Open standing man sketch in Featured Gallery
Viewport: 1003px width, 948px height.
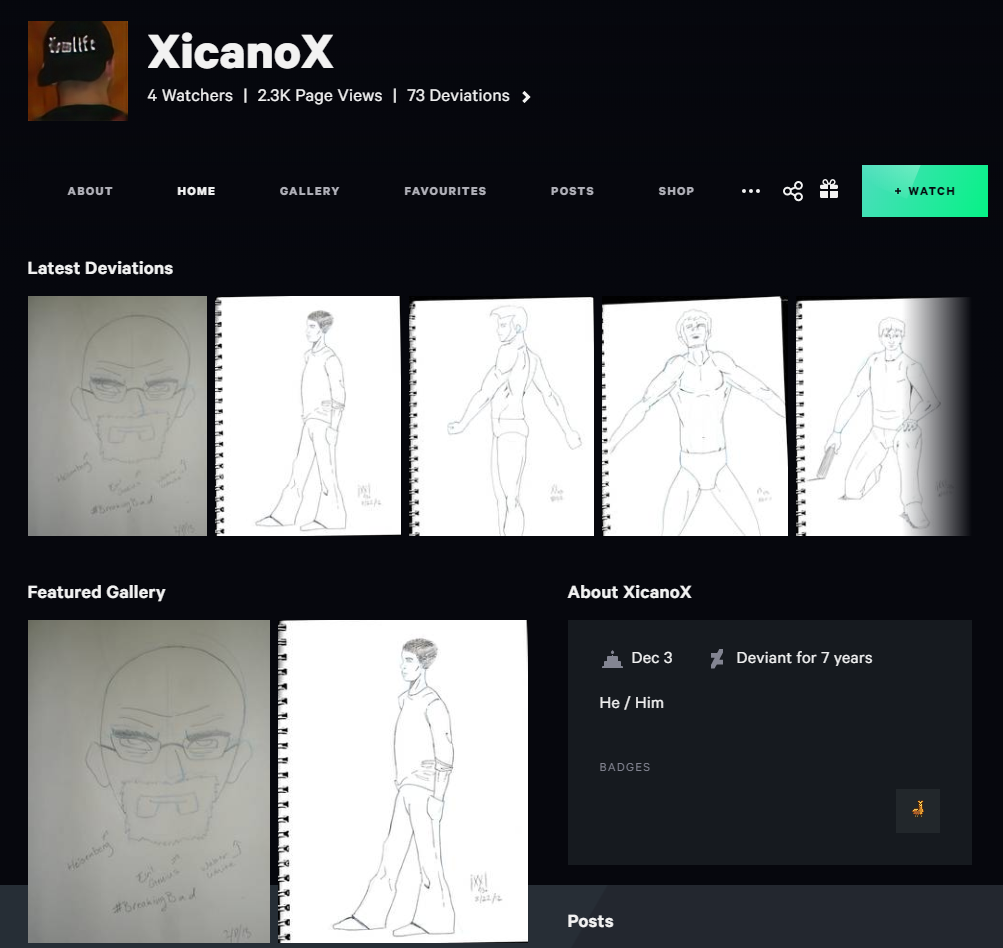point(403,781)
